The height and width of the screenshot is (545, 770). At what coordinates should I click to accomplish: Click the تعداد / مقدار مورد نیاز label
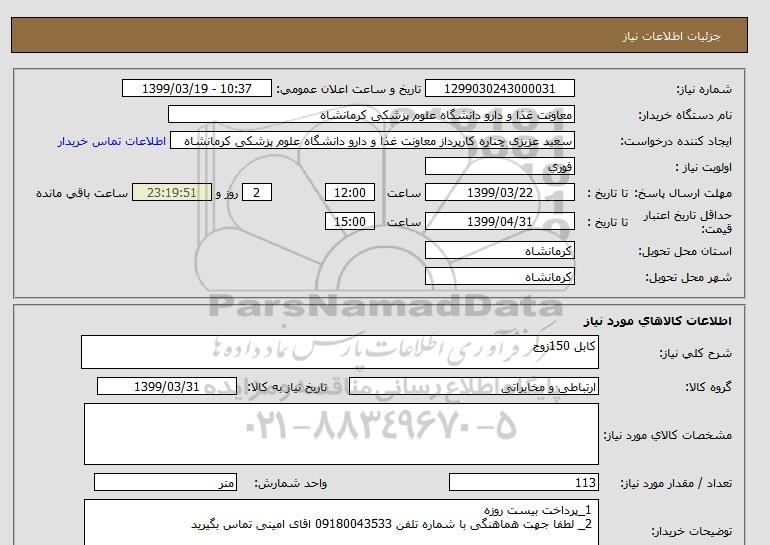click(x=676, y=484)
